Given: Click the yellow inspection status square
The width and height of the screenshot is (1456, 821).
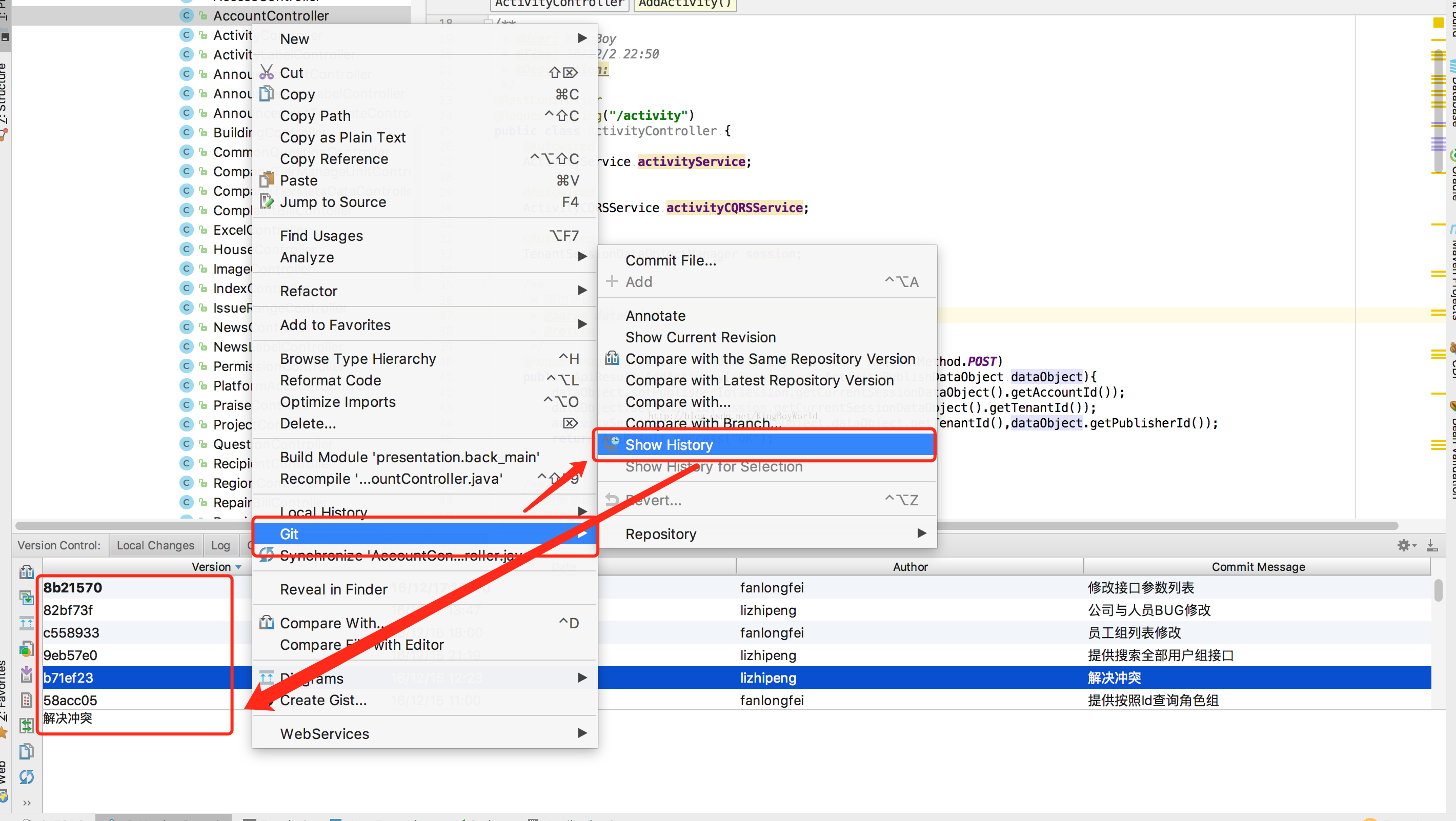Looking at the screenshot, I should point(1438,23).
